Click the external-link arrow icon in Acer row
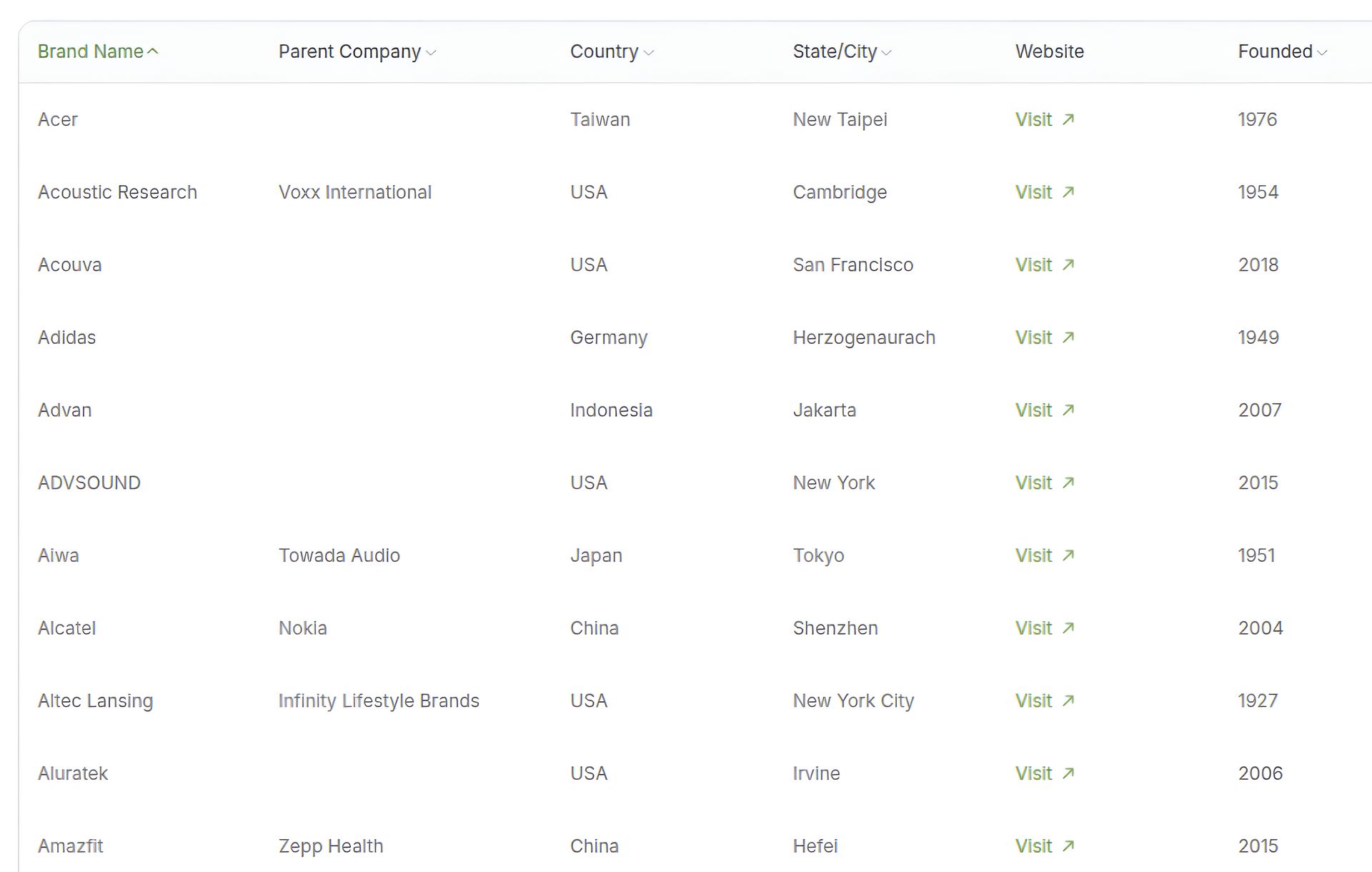 [1068, 119]
